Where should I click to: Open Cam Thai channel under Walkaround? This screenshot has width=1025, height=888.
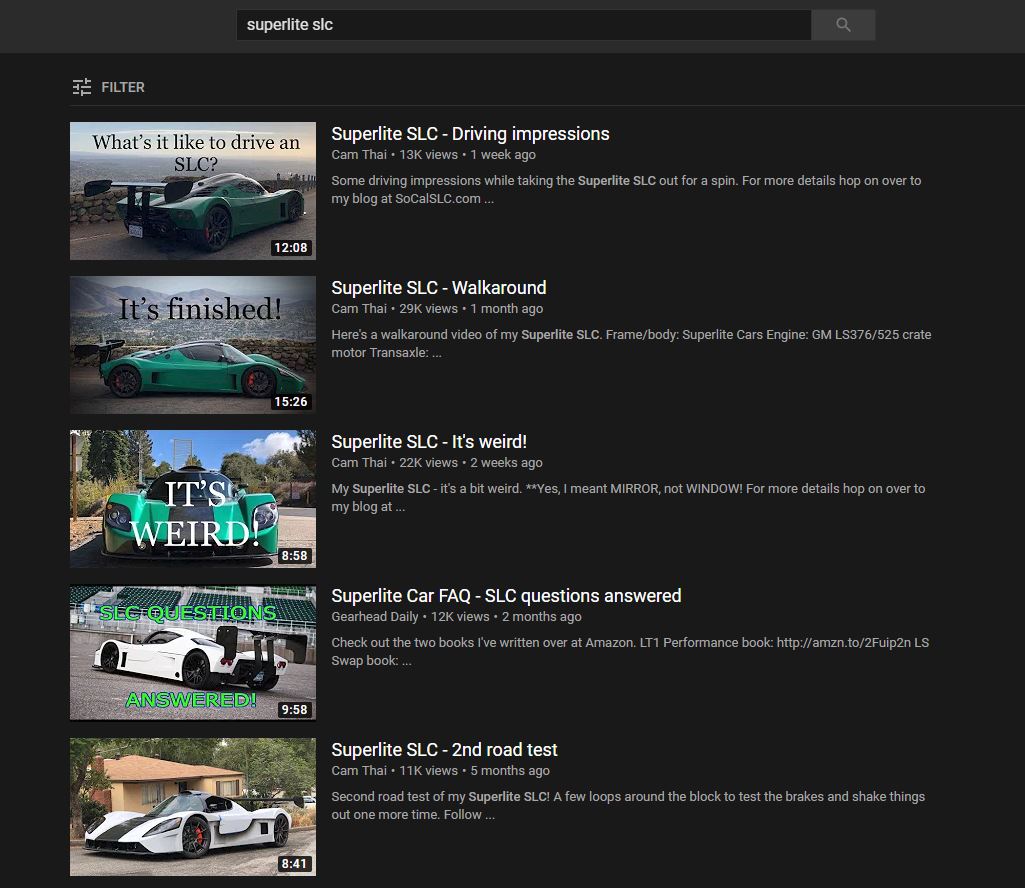[359, 309]
